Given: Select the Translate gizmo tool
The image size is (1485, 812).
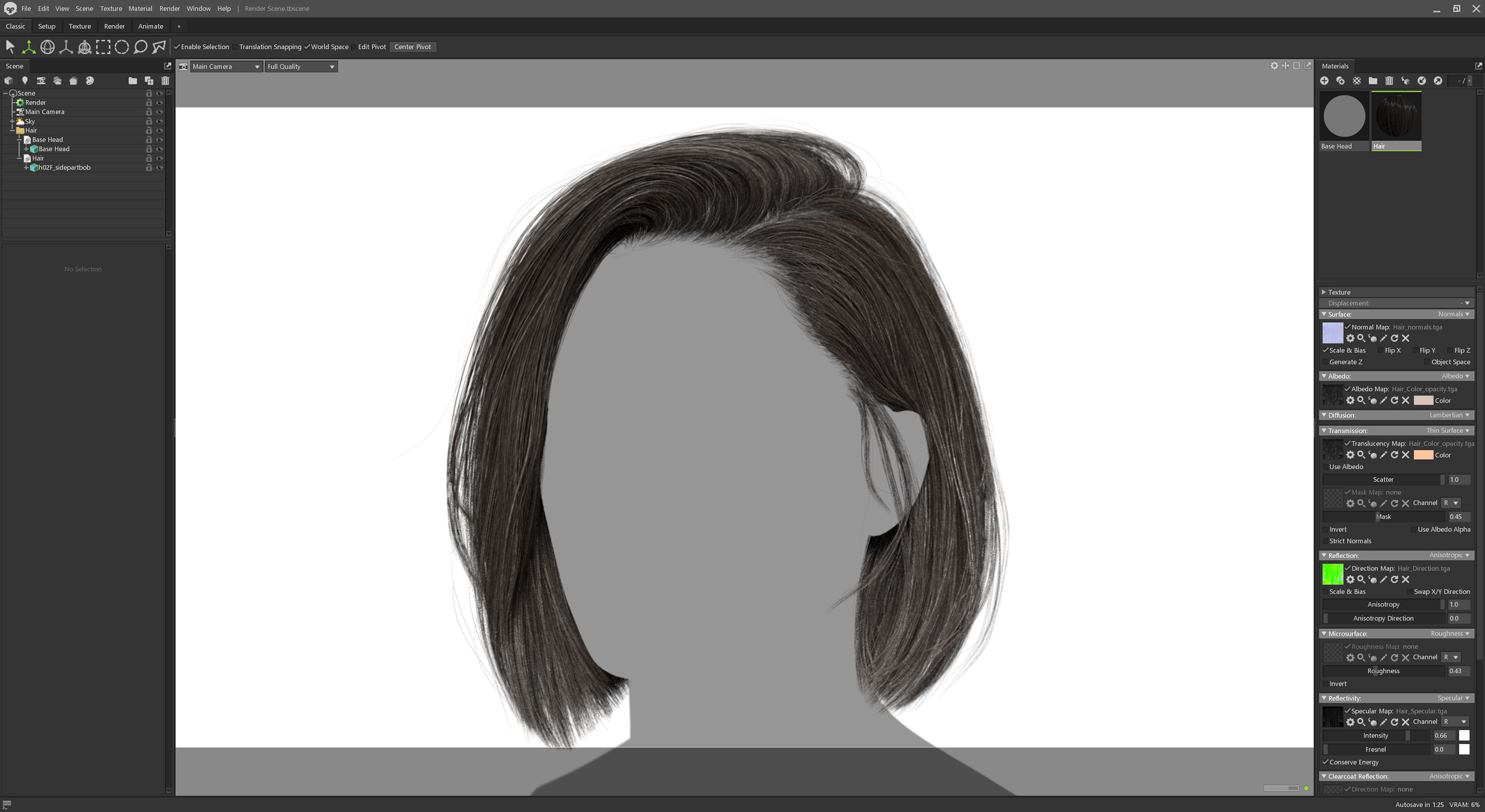Looking at the screenshot, I should click(28, 48).
